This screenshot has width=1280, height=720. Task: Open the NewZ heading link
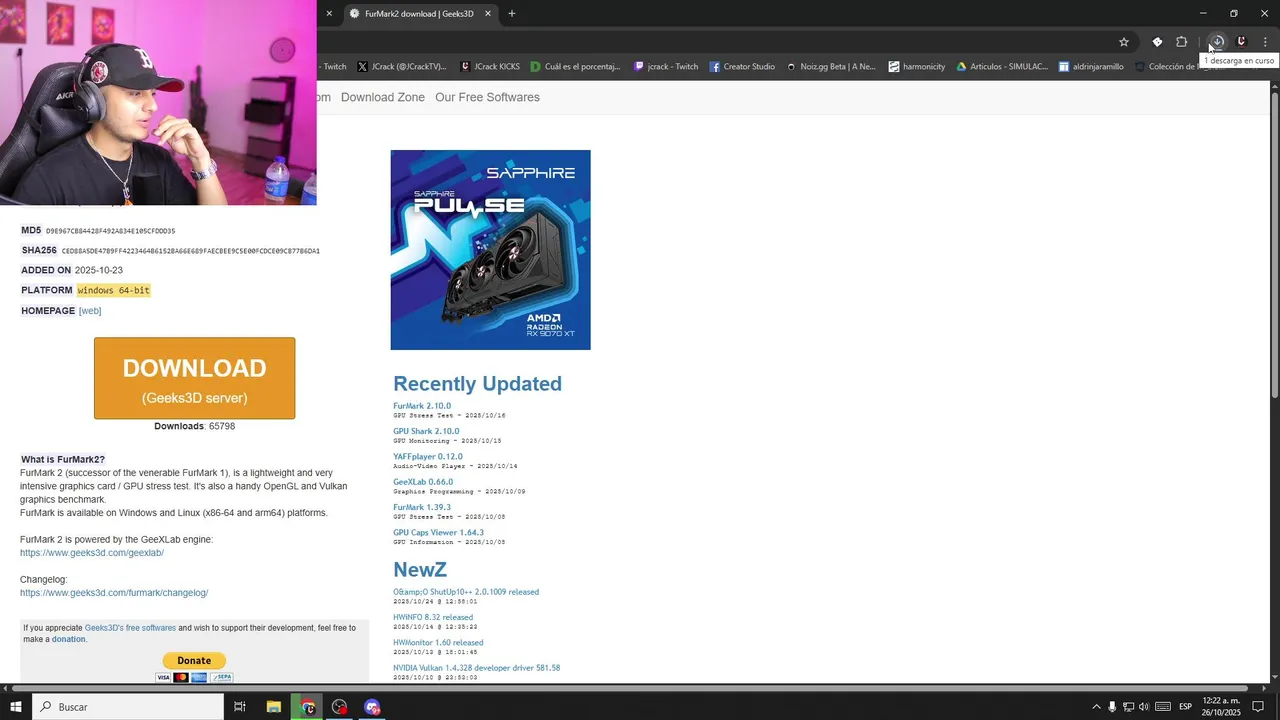pyautogui.click(x=420, y=570)
